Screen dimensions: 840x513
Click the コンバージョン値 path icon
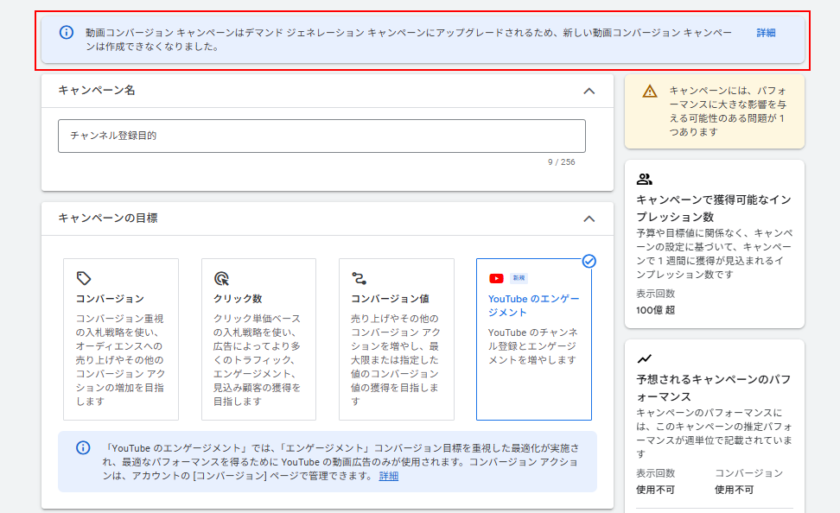tap(358, 279)
